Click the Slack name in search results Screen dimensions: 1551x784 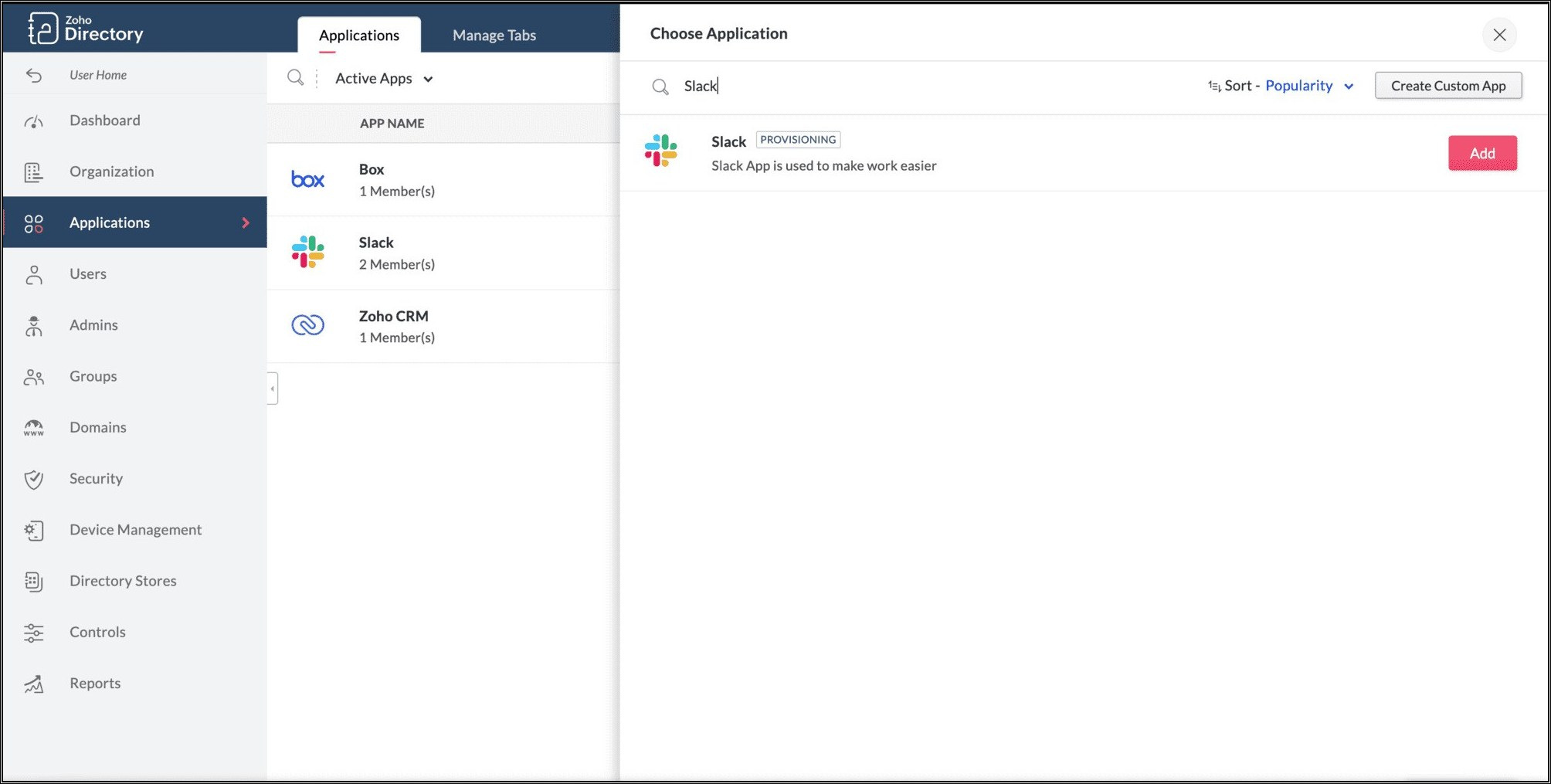728,141
